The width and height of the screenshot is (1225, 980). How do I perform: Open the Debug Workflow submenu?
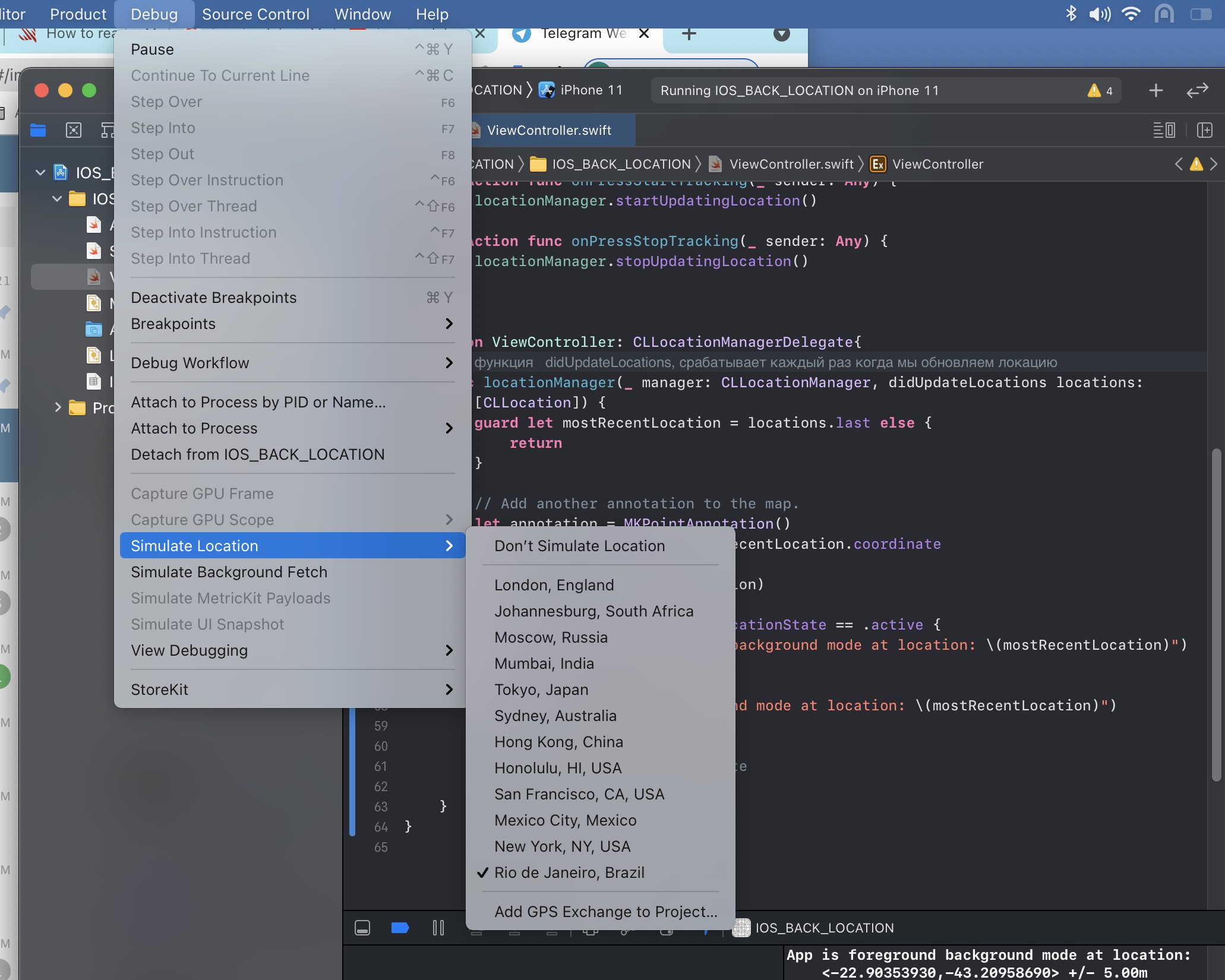pyautogui.click(x=292, y=363)
